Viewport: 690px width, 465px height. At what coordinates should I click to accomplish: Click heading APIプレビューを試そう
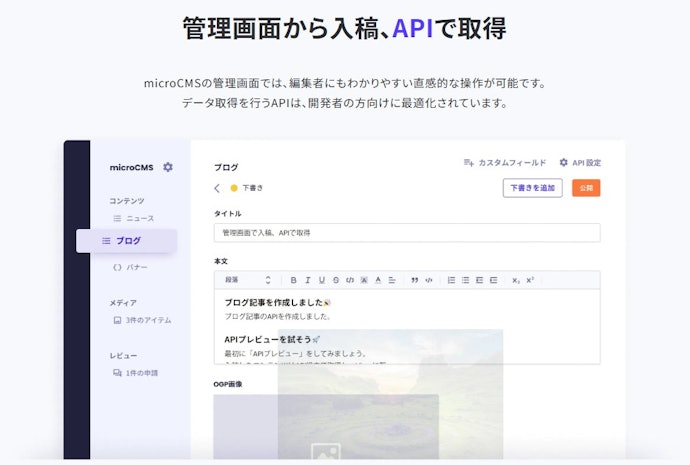(x=272, y=339)
